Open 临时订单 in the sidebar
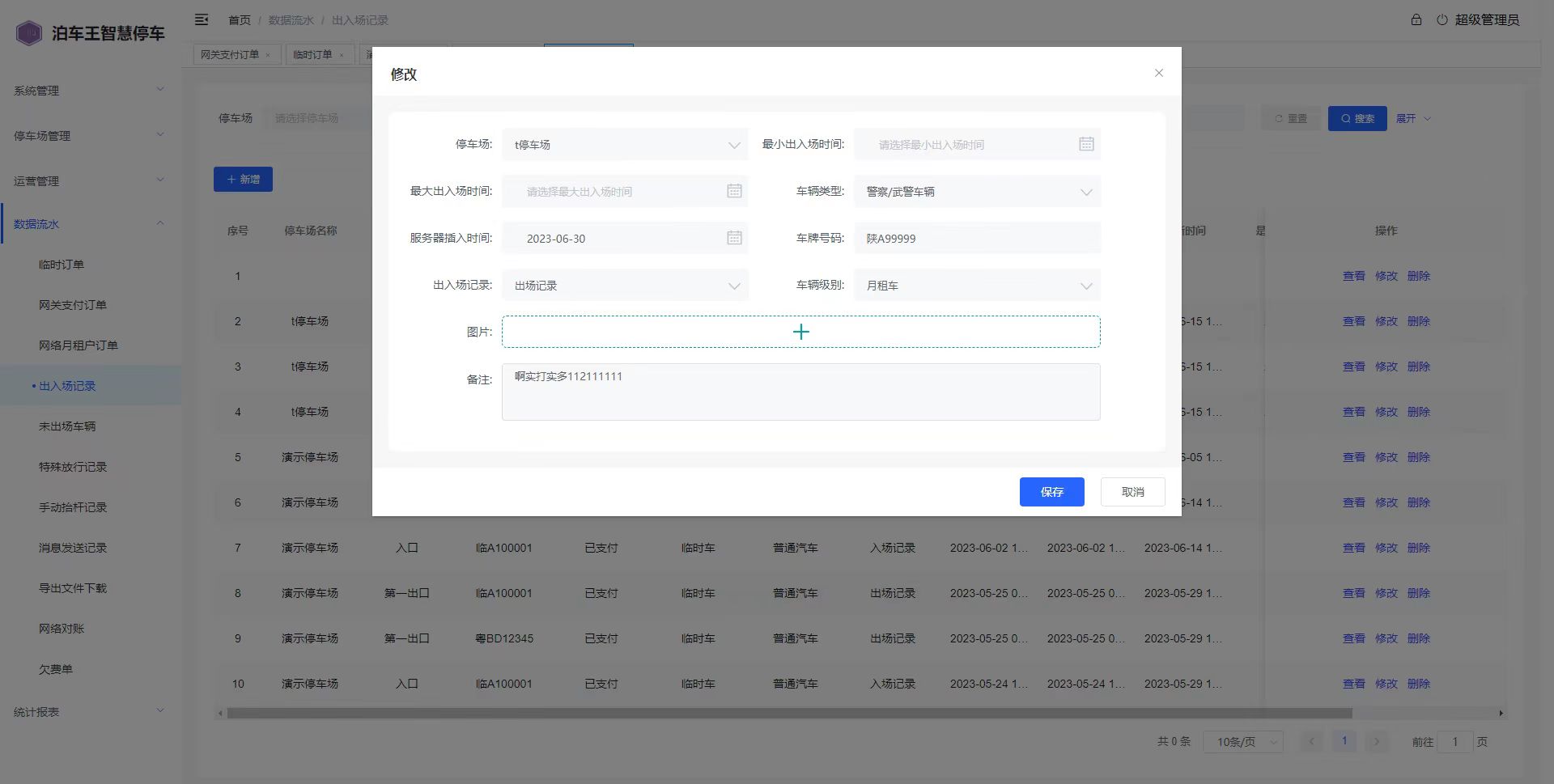 coord(62,265)
